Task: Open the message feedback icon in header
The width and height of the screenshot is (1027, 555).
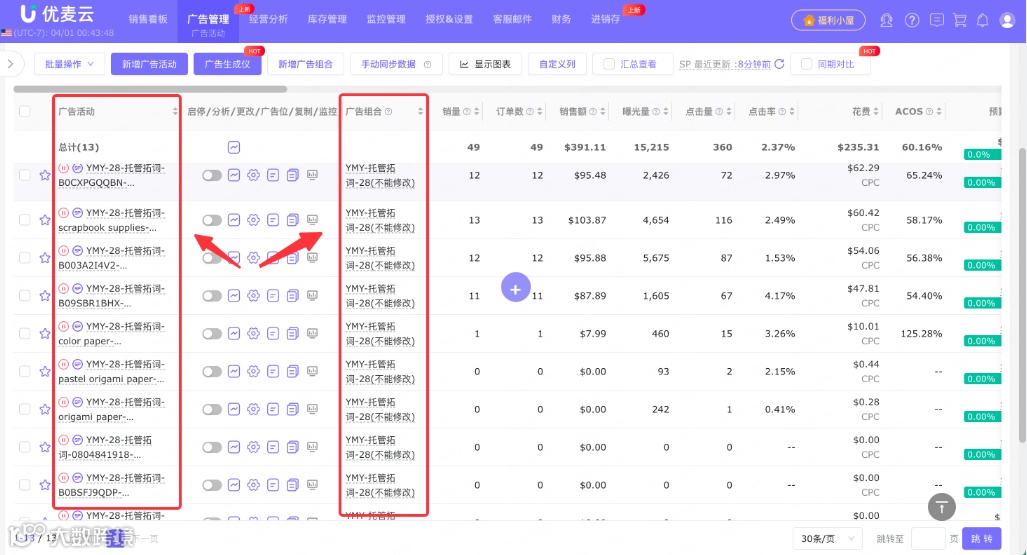Action: 937,20
